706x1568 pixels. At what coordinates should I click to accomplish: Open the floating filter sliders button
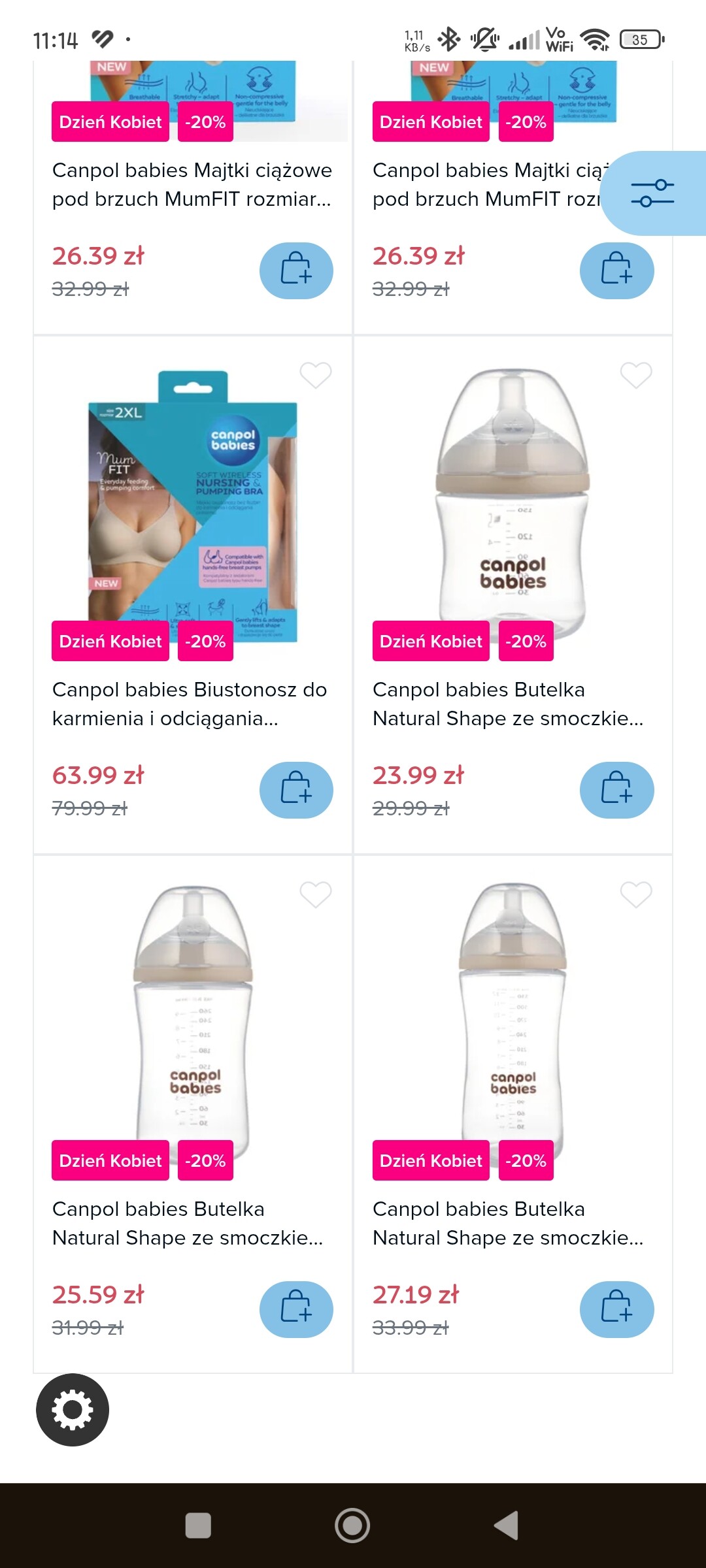click(652, 193)
